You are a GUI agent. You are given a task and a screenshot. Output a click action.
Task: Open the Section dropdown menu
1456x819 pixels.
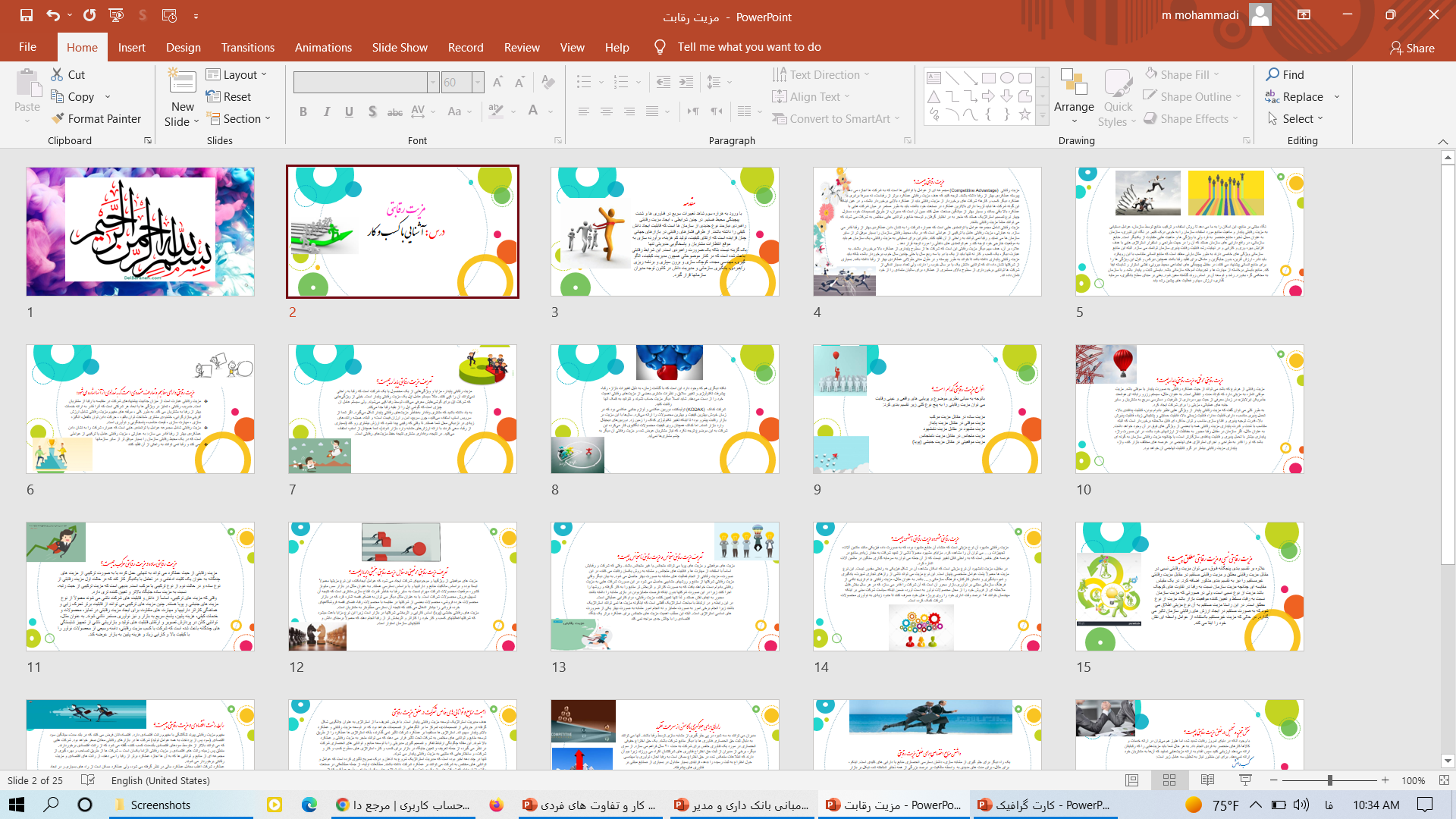click(238, 119)
